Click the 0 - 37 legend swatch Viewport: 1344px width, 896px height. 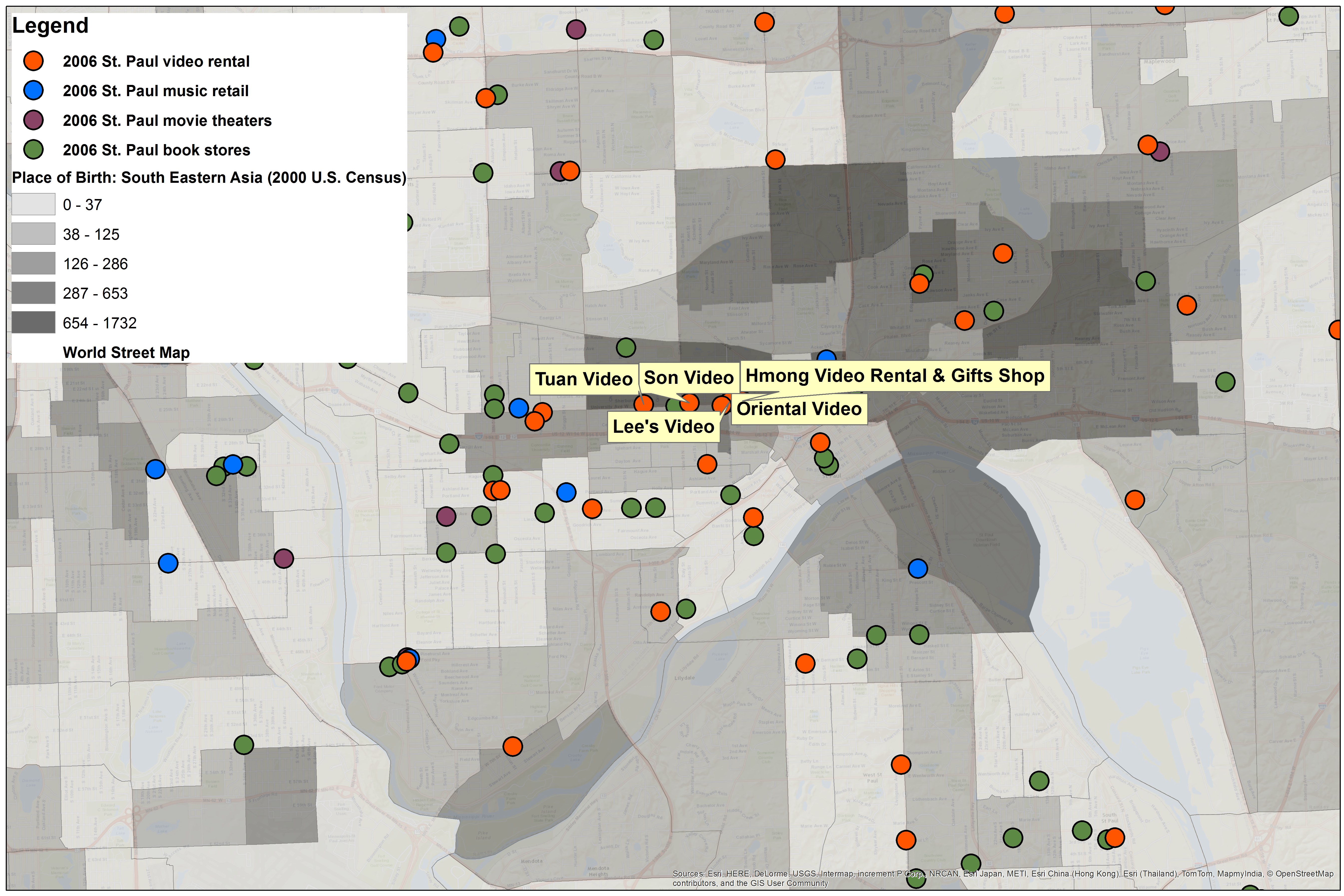[x=34, y=205]
